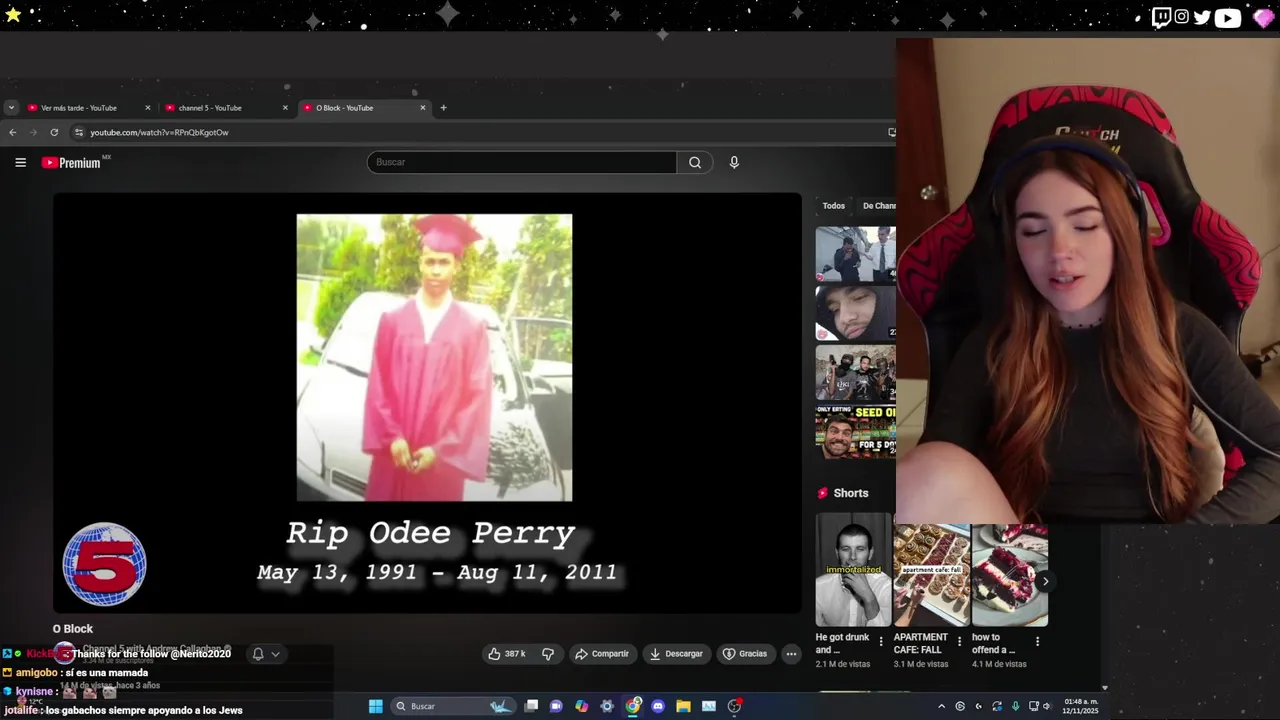Open the first recommended video with men in suits
The height and width of the screenshot is (720, 1280).
coord(855,254)
